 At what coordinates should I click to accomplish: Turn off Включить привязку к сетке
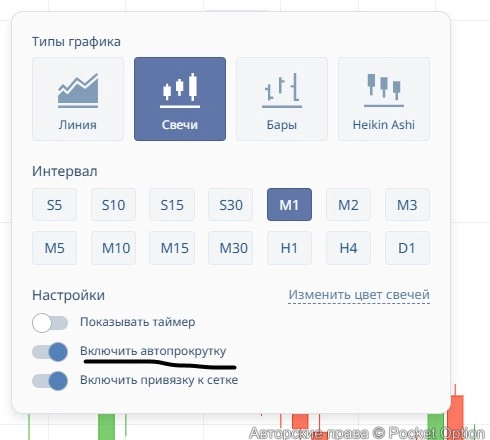click(50, 381)
